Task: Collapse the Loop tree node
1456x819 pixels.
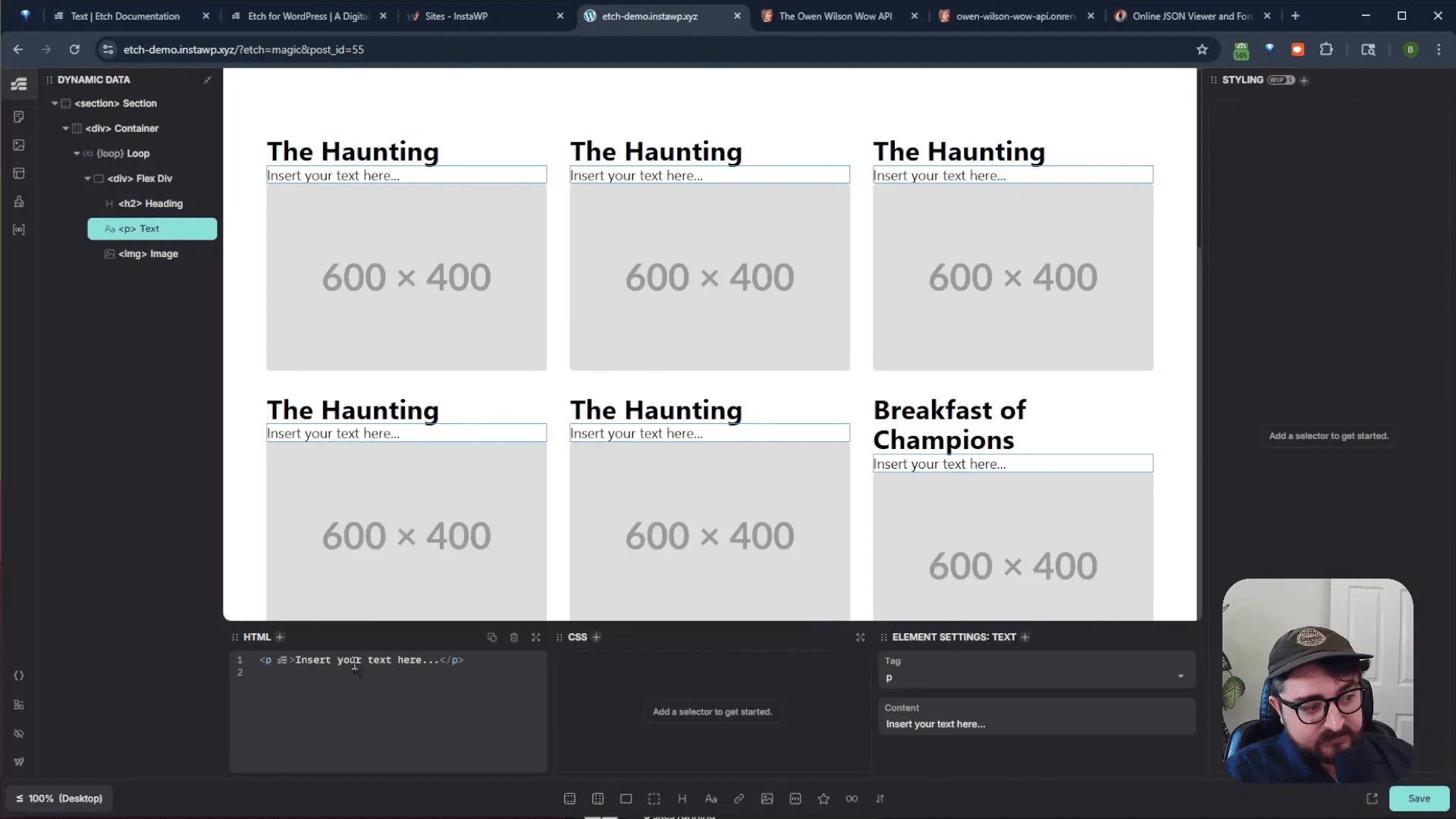Action: (x=77, y=153)
